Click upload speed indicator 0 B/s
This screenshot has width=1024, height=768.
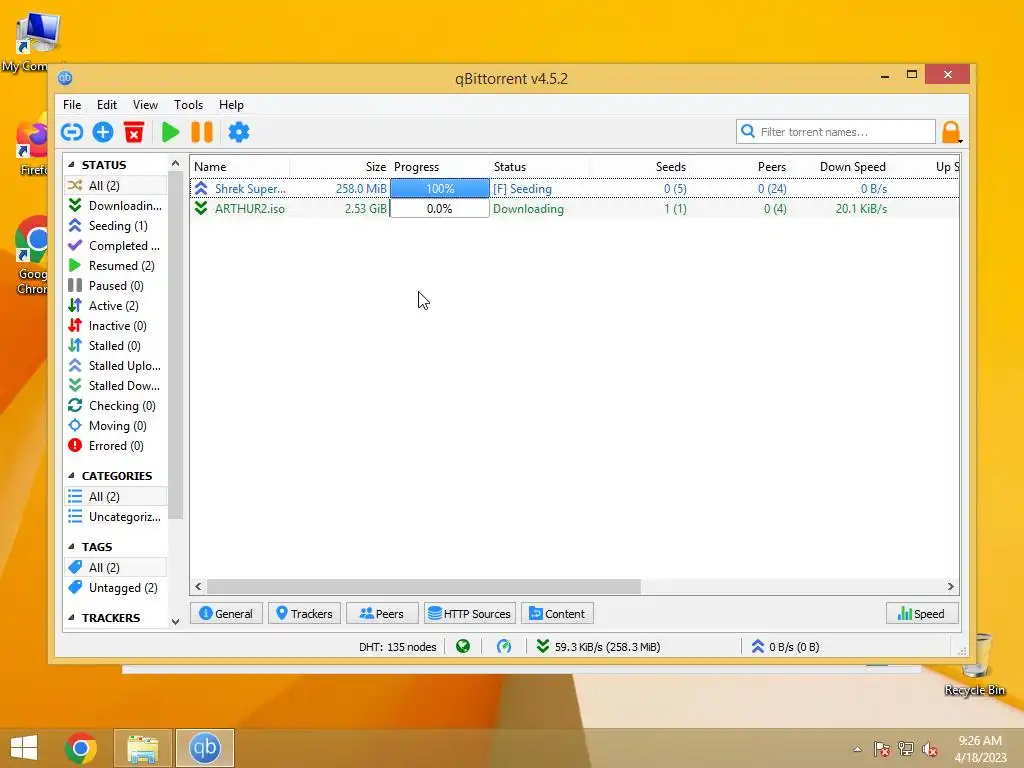click(785, 647)
